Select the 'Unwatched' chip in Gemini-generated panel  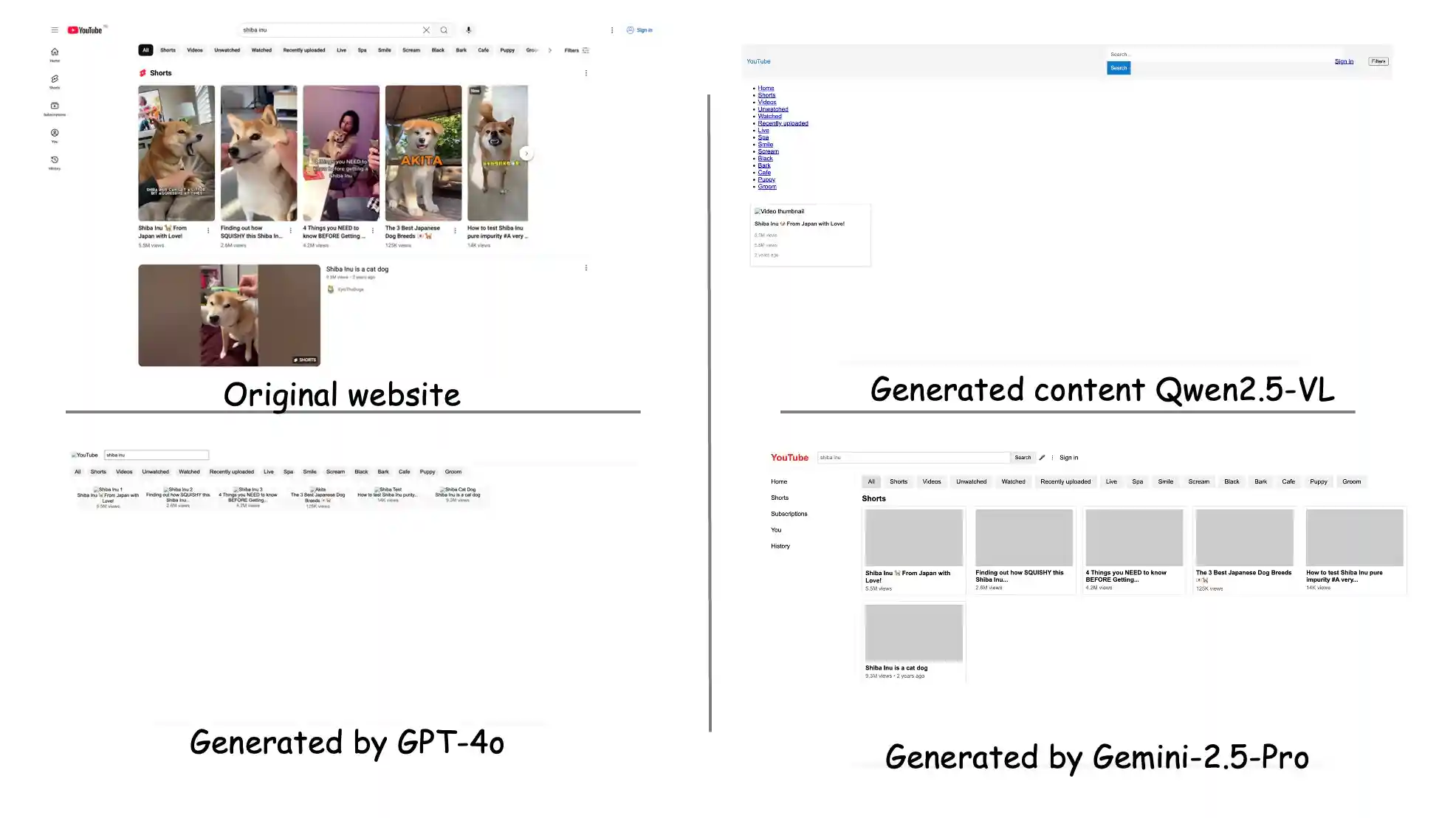[x=971, y=481]
